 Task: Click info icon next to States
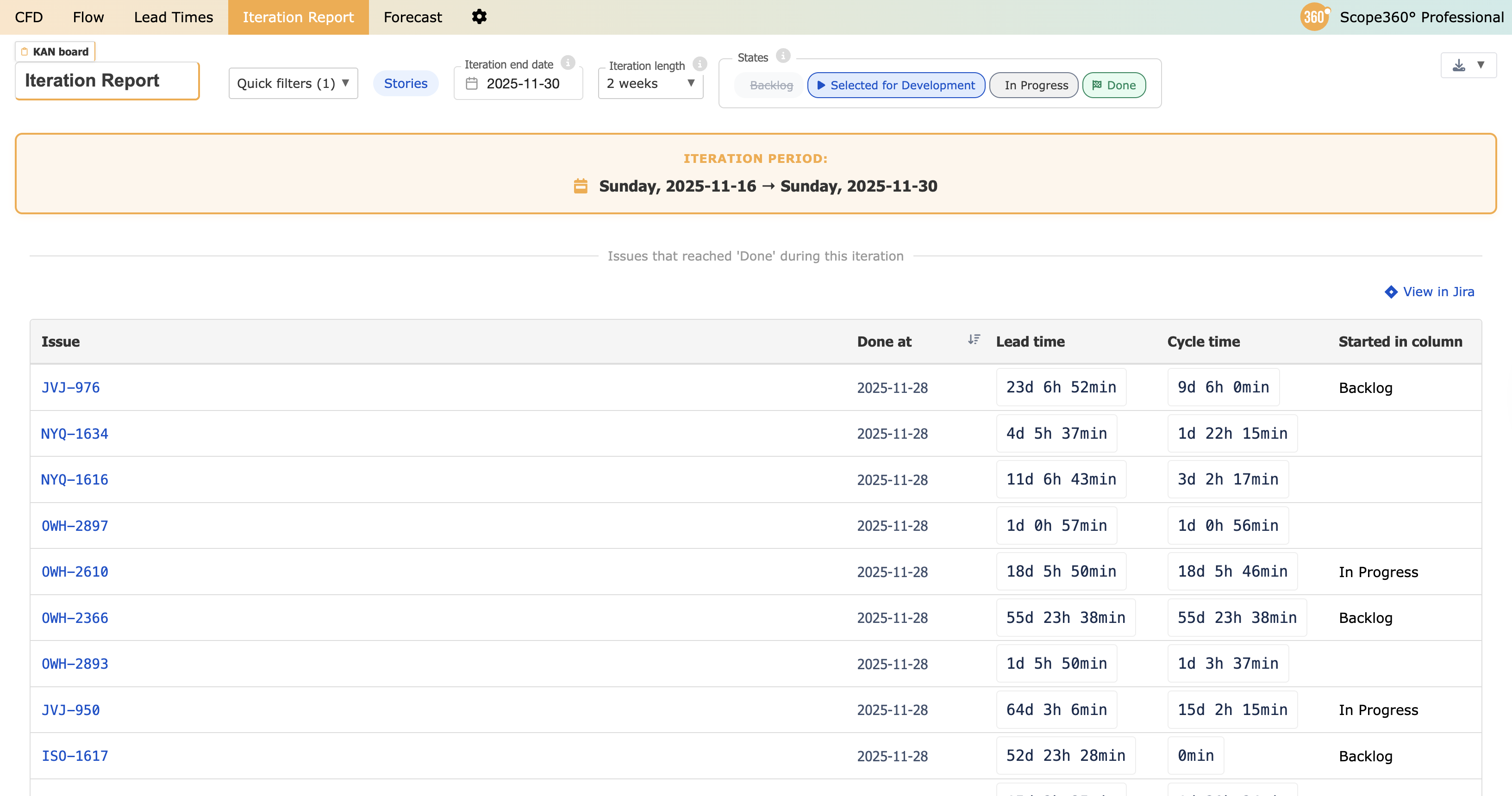point(783,56)
